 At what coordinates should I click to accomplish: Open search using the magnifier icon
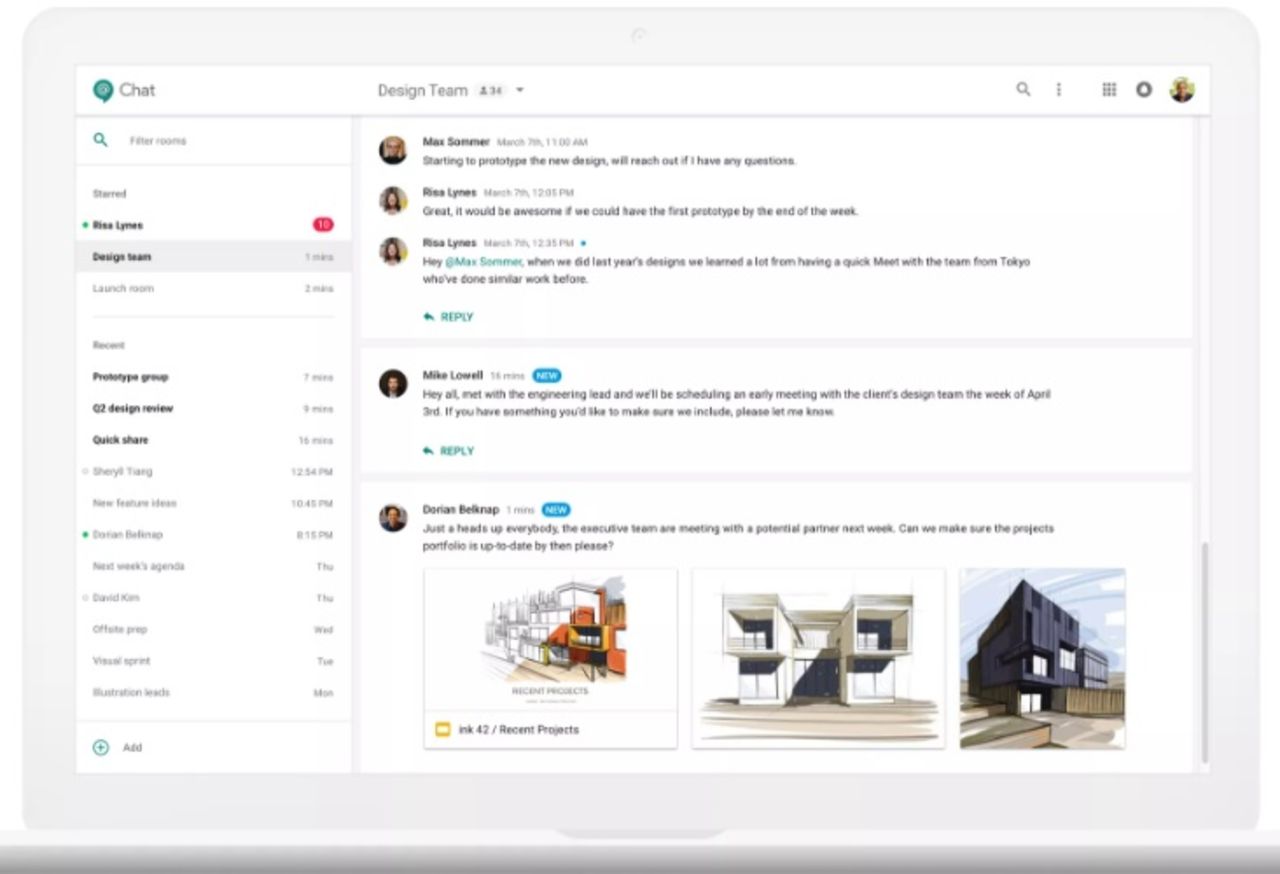[1023, 90]
